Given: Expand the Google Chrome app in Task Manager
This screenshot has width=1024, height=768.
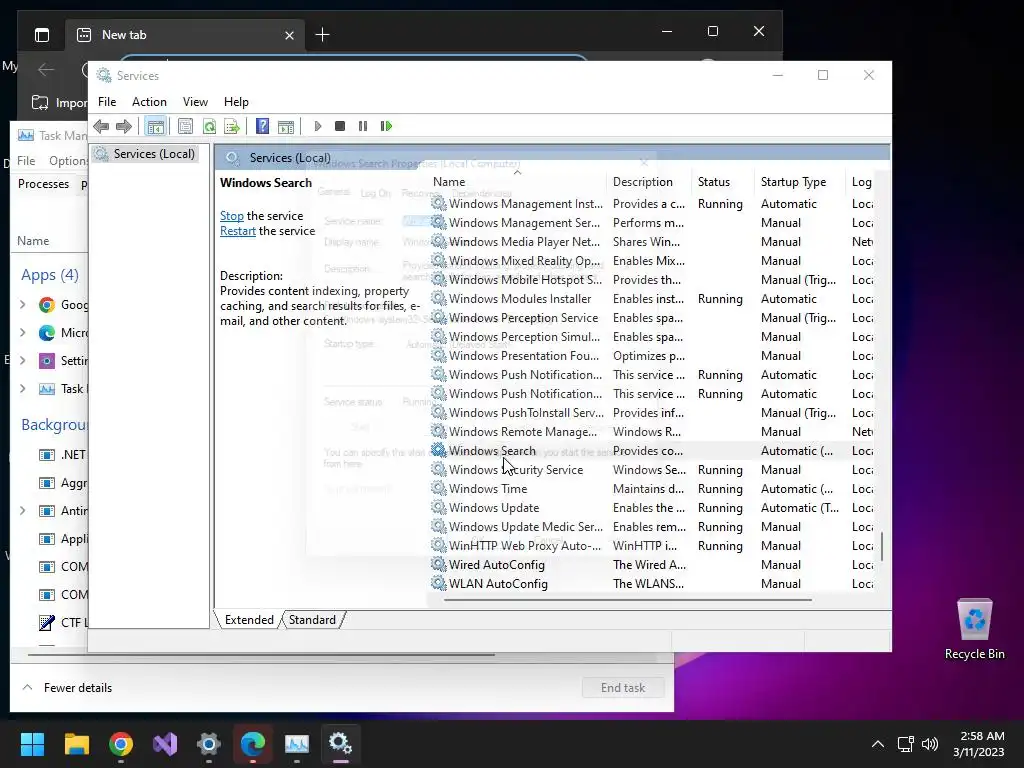Looking at the screenshot, I should [23, 304].
